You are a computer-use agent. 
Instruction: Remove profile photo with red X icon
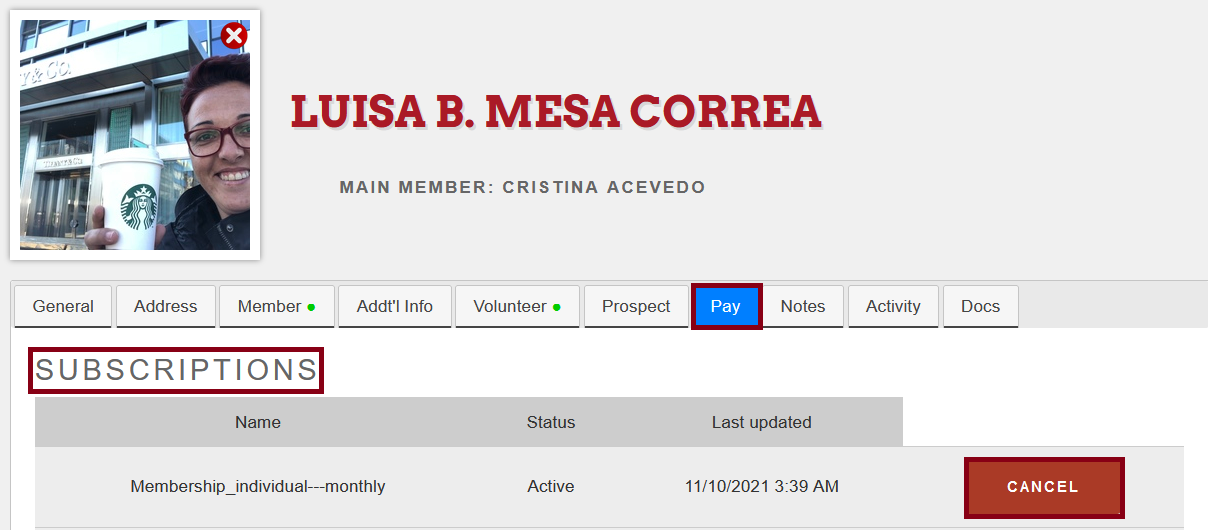(234, 36)
